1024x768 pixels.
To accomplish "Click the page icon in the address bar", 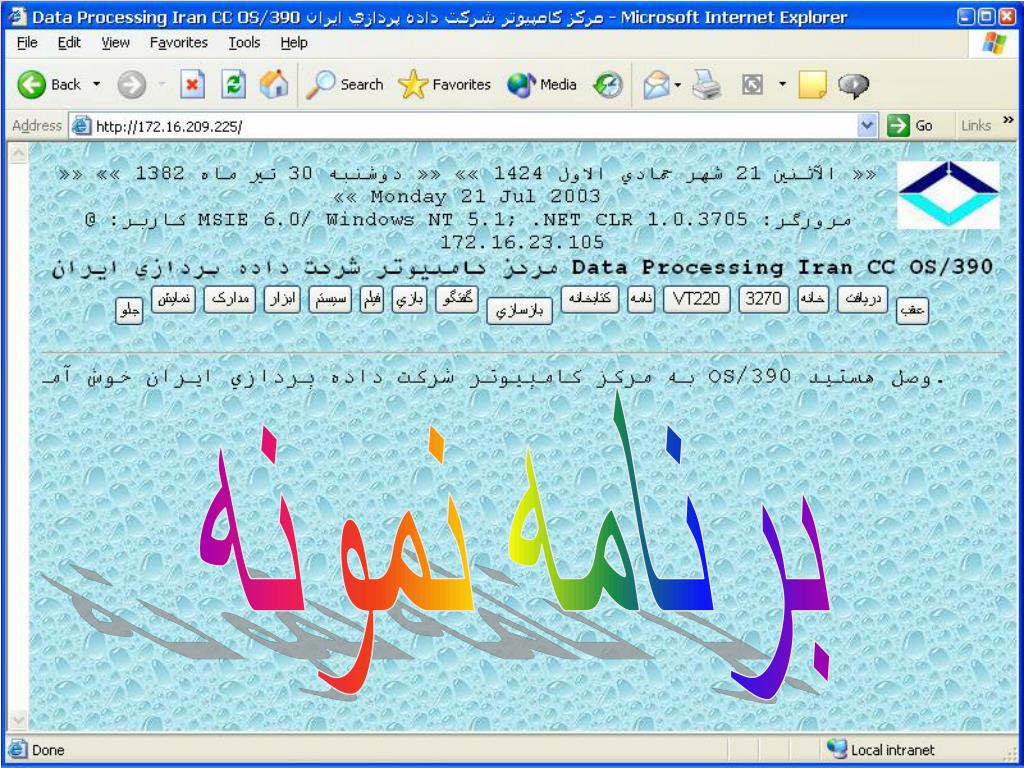I will point(81,125).
